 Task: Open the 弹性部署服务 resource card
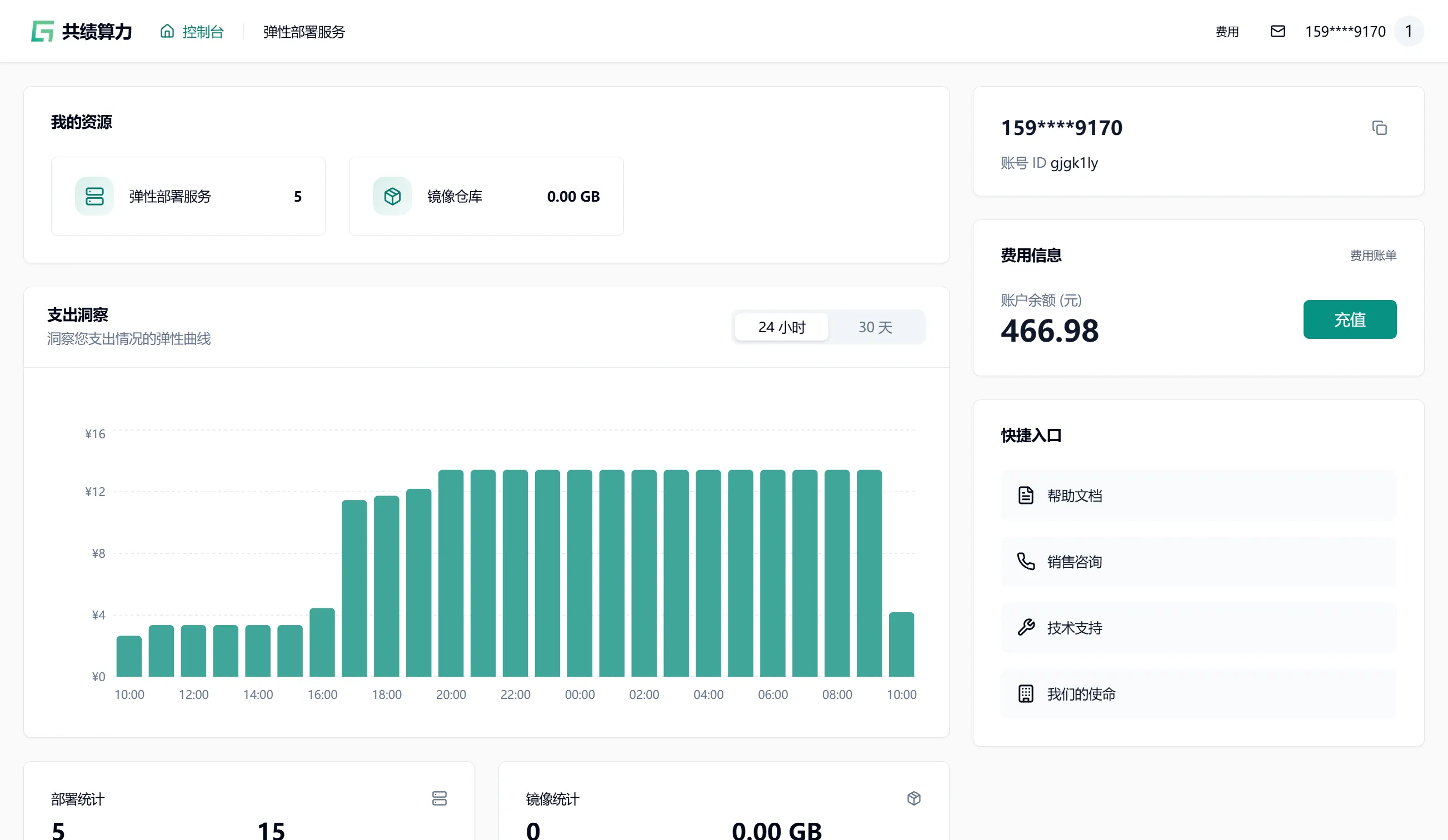pos(188,196)
